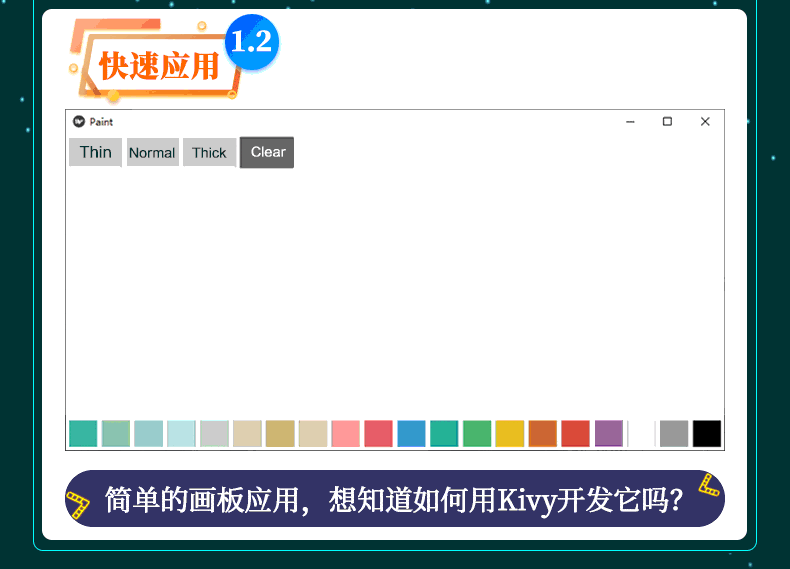Choose the bright green swatch beside yellow
The image size is (790, 569).
477,434
